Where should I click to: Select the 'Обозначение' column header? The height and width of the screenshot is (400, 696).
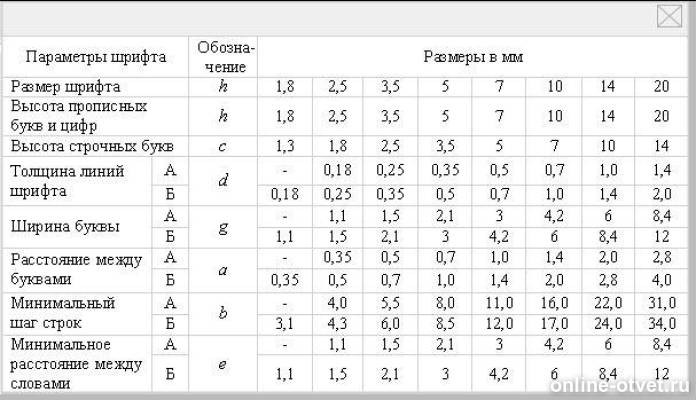(225, 57)
